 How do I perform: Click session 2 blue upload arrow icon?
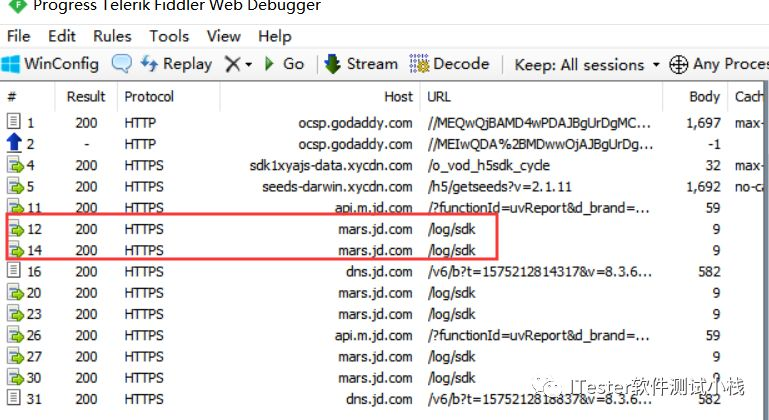14,143
